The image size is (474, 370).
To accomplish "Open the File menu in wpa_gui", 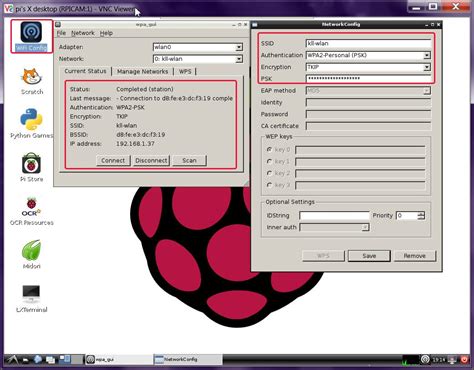I will coord(61,33).
